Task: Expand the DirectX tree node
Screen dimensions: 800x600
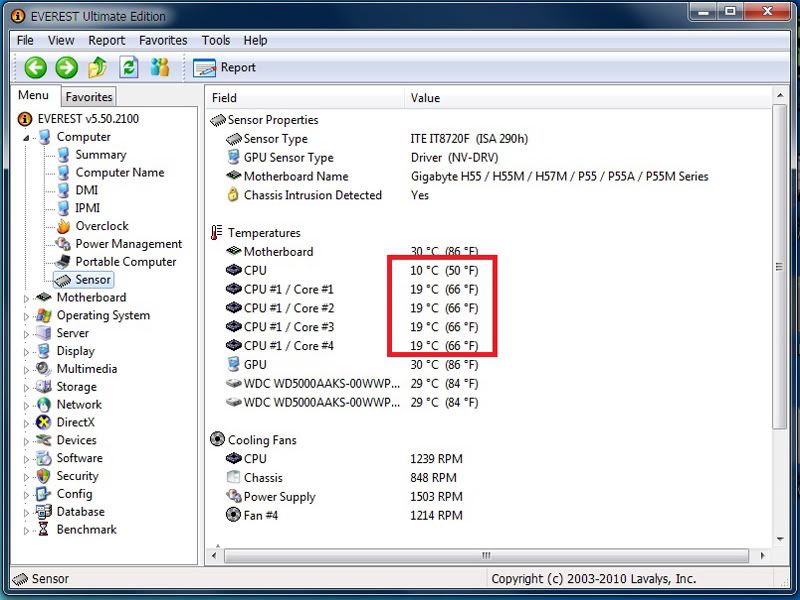Action: click(26, 423)
